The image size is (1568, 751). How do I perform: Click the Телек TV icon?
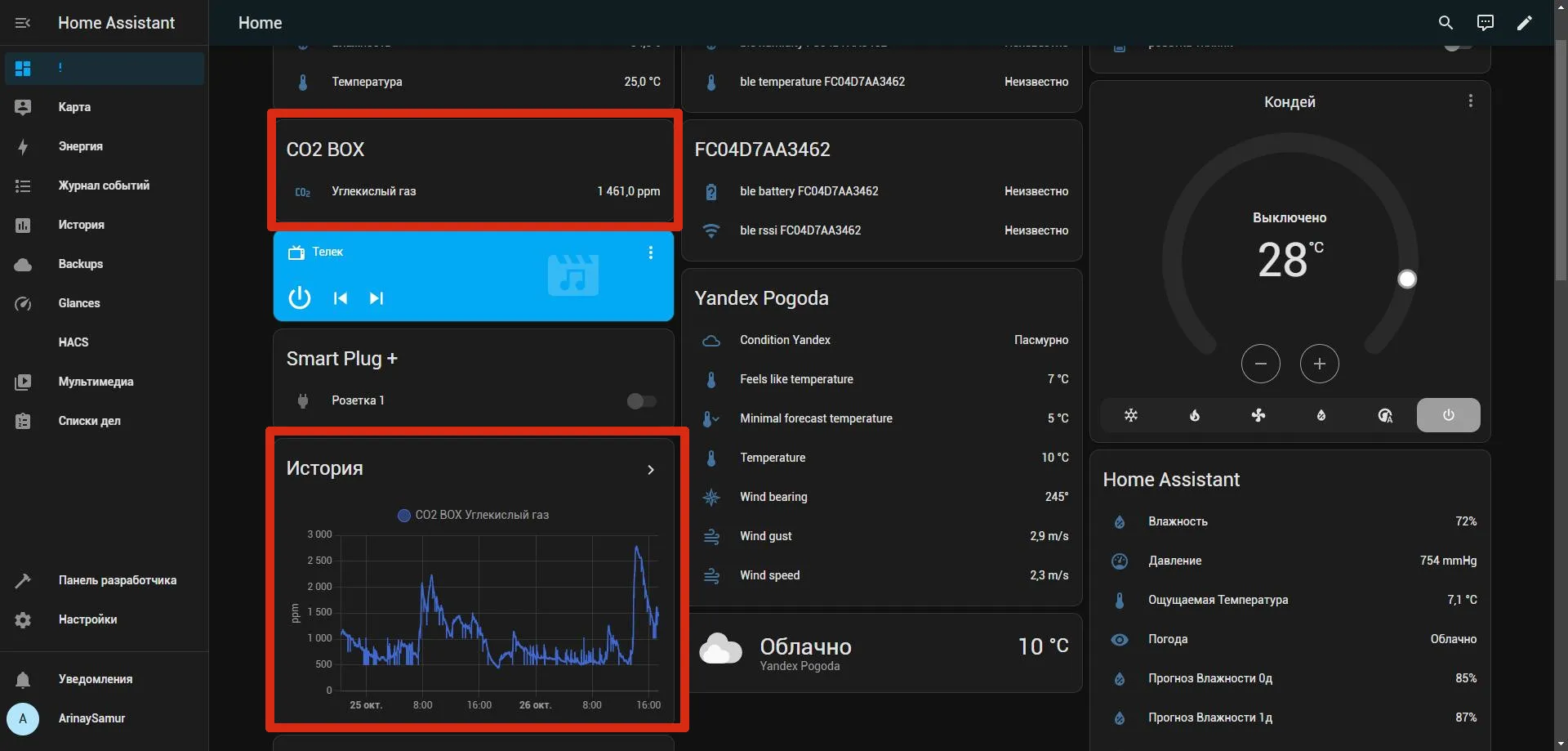tap(296, 253)
